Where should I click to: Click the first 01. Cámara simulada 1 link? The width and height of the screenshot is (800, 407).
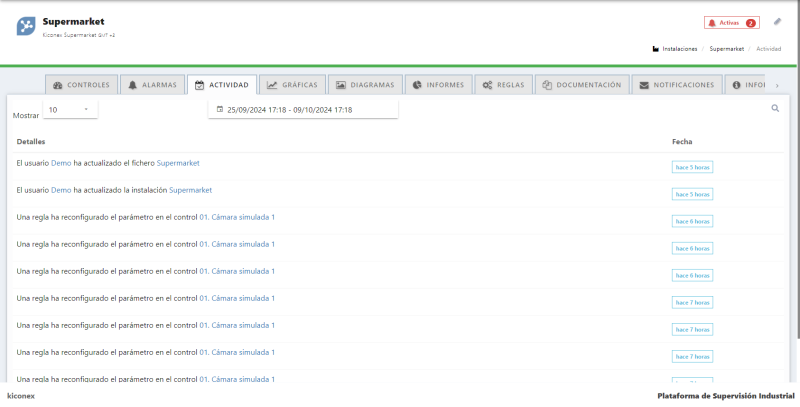[x=237, y=216]
